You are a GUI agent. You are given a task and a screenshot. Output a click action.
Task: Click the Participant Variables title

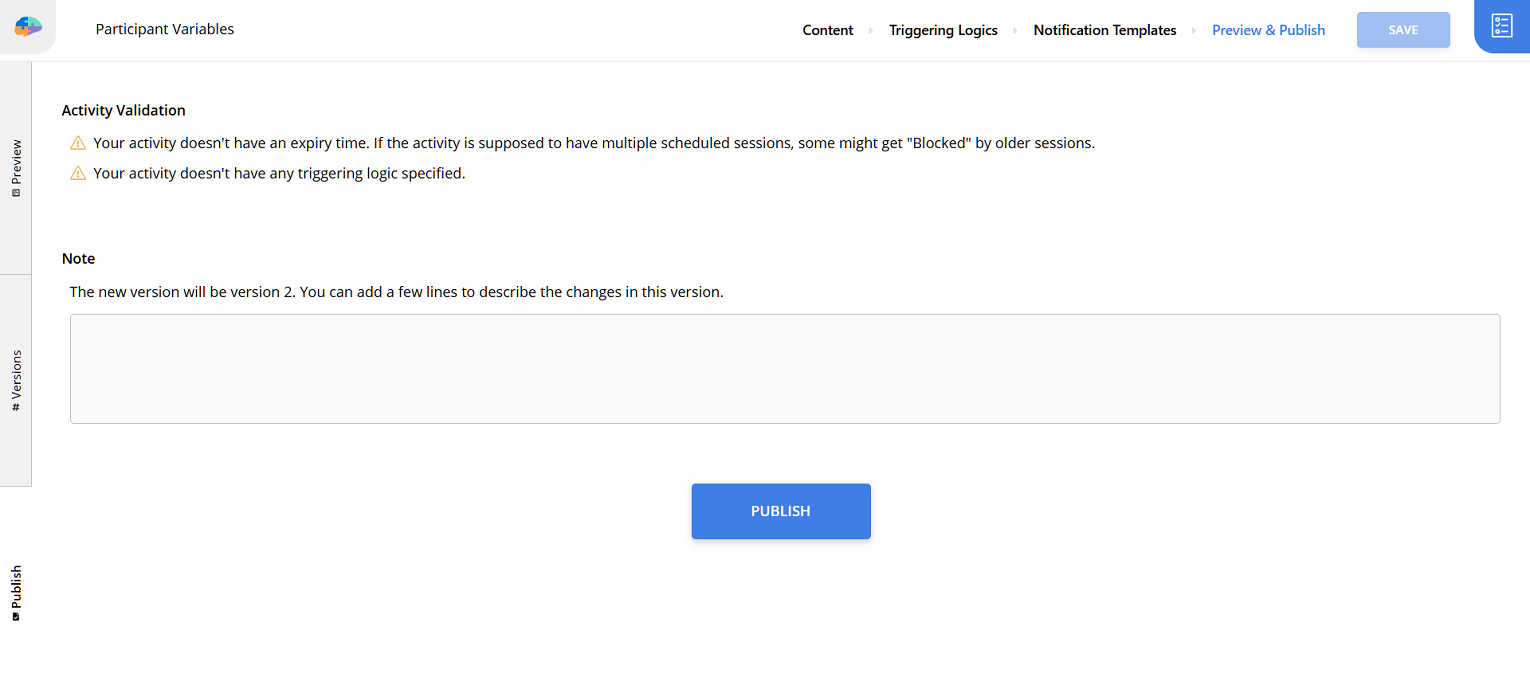164,29
